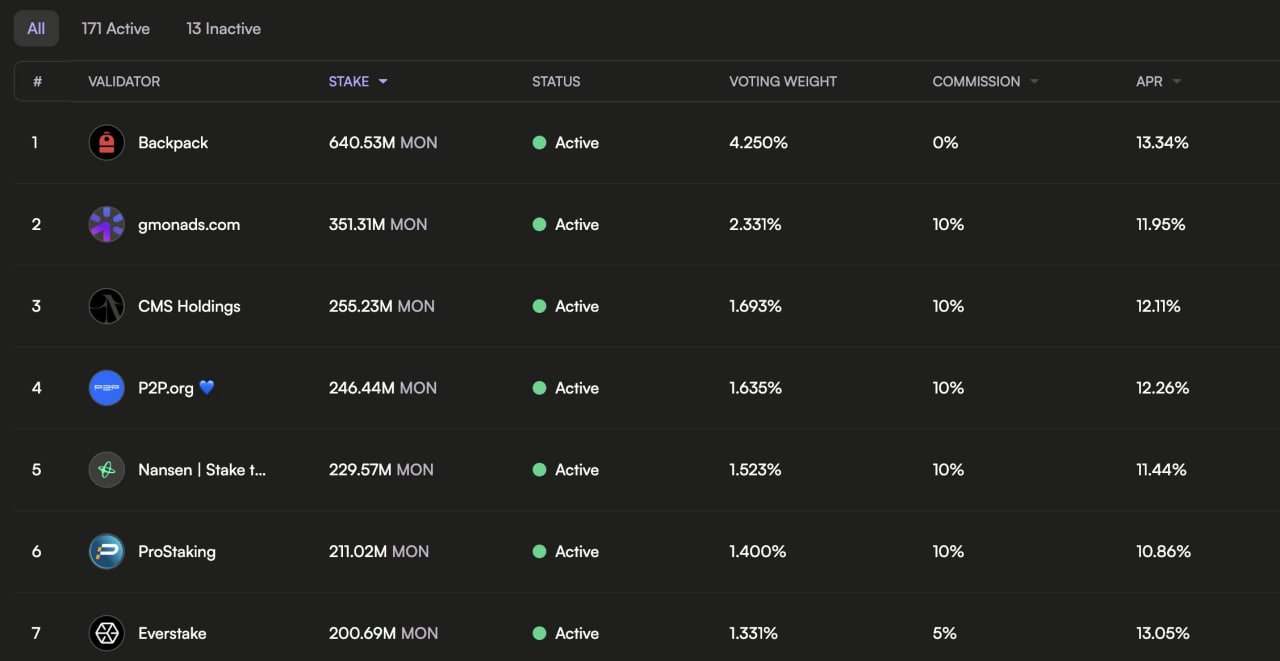Show the 13 Inactive validators tab

point(223,29)
